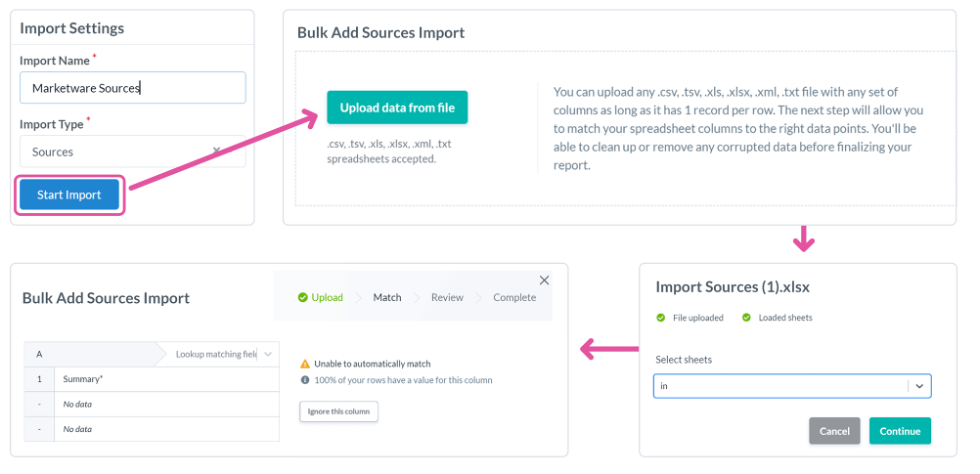Click the info icon beside row value percentage
The height and width of the screenshot is (474, 980).
point(304,380)
